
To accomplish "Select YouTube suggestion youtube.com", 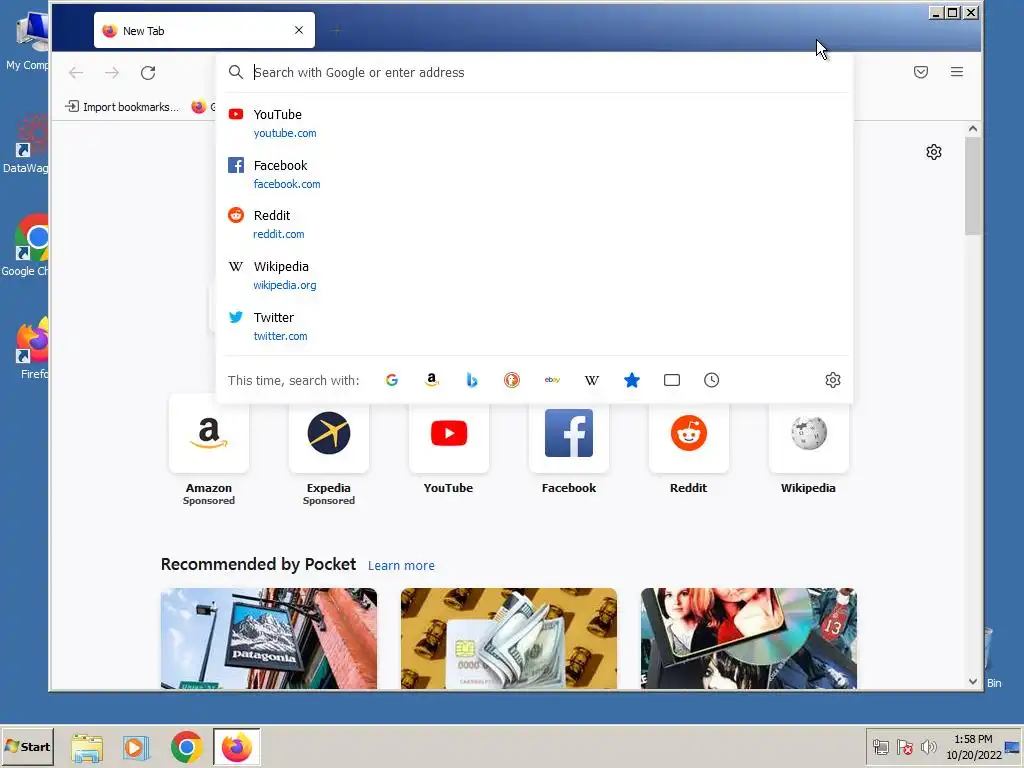I will point(534,123).
